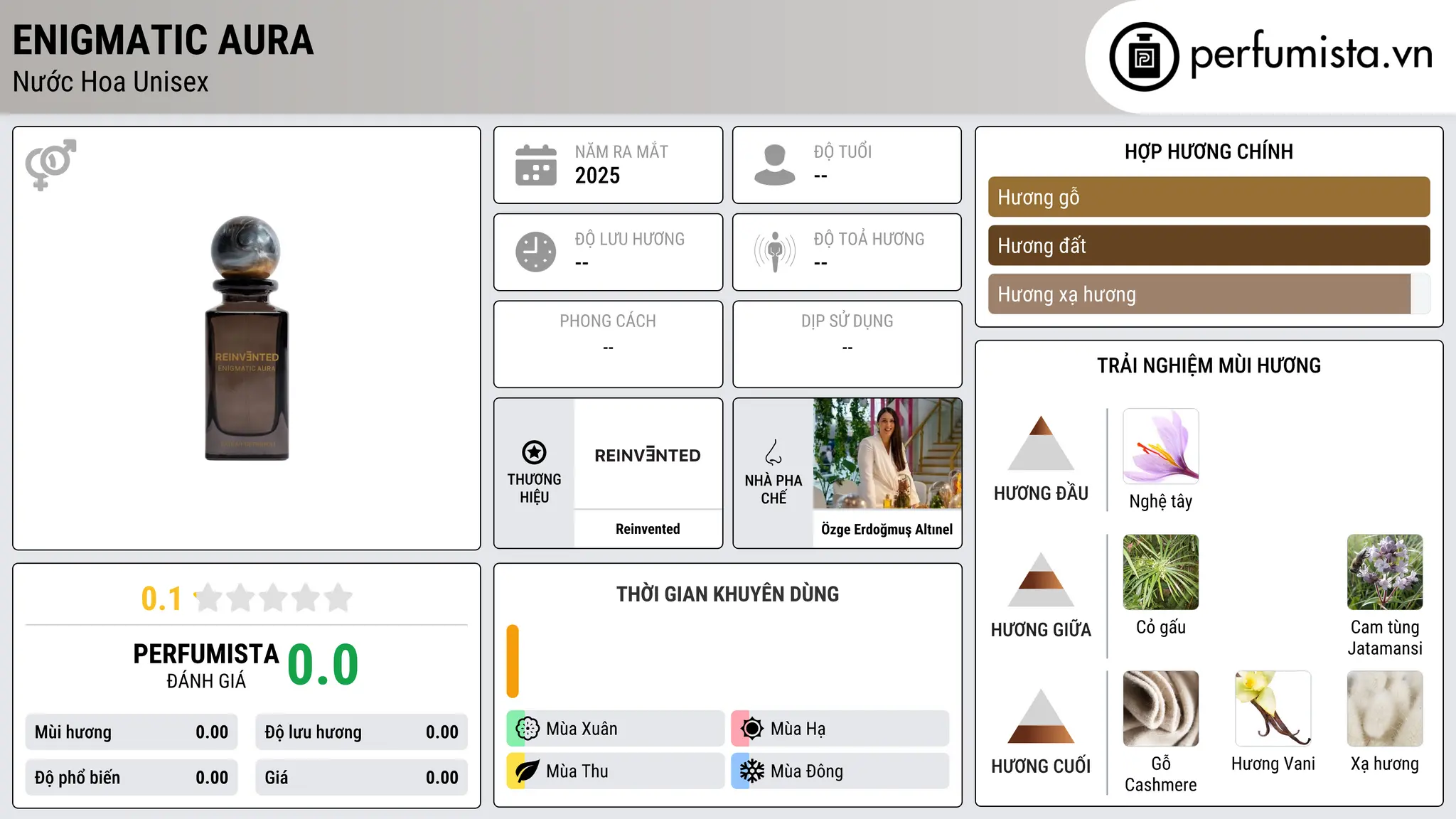
Task: Open the Hương Vani note thumbnail
Action: click(1273, 709)
